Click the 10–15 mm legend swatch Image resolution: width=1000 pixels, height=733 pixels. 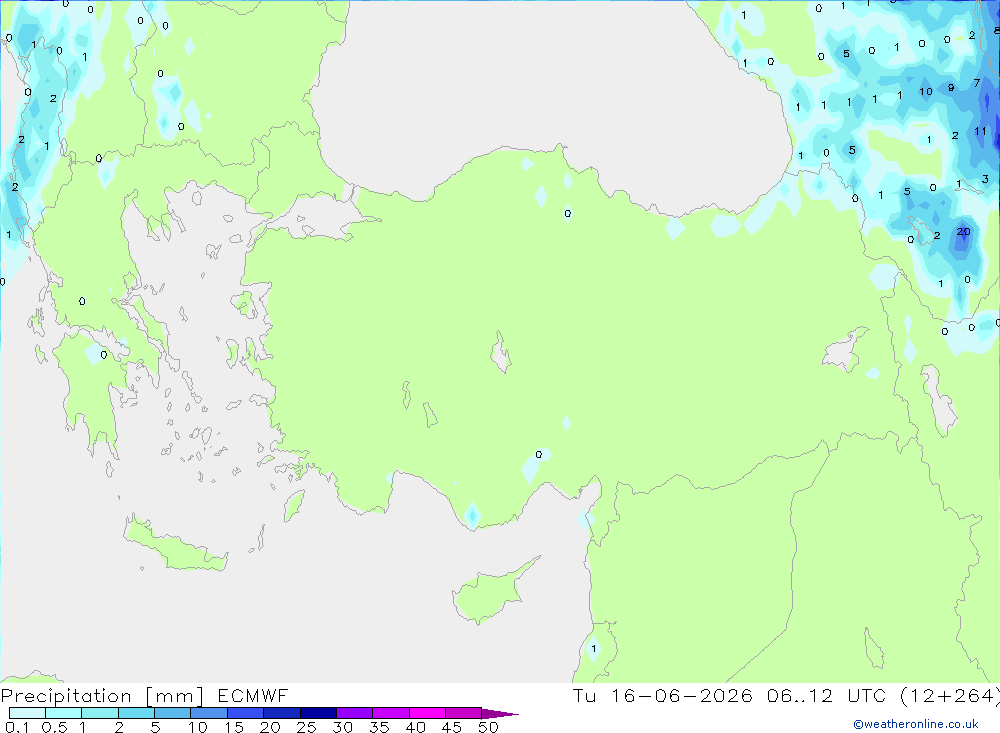[209, 713]
